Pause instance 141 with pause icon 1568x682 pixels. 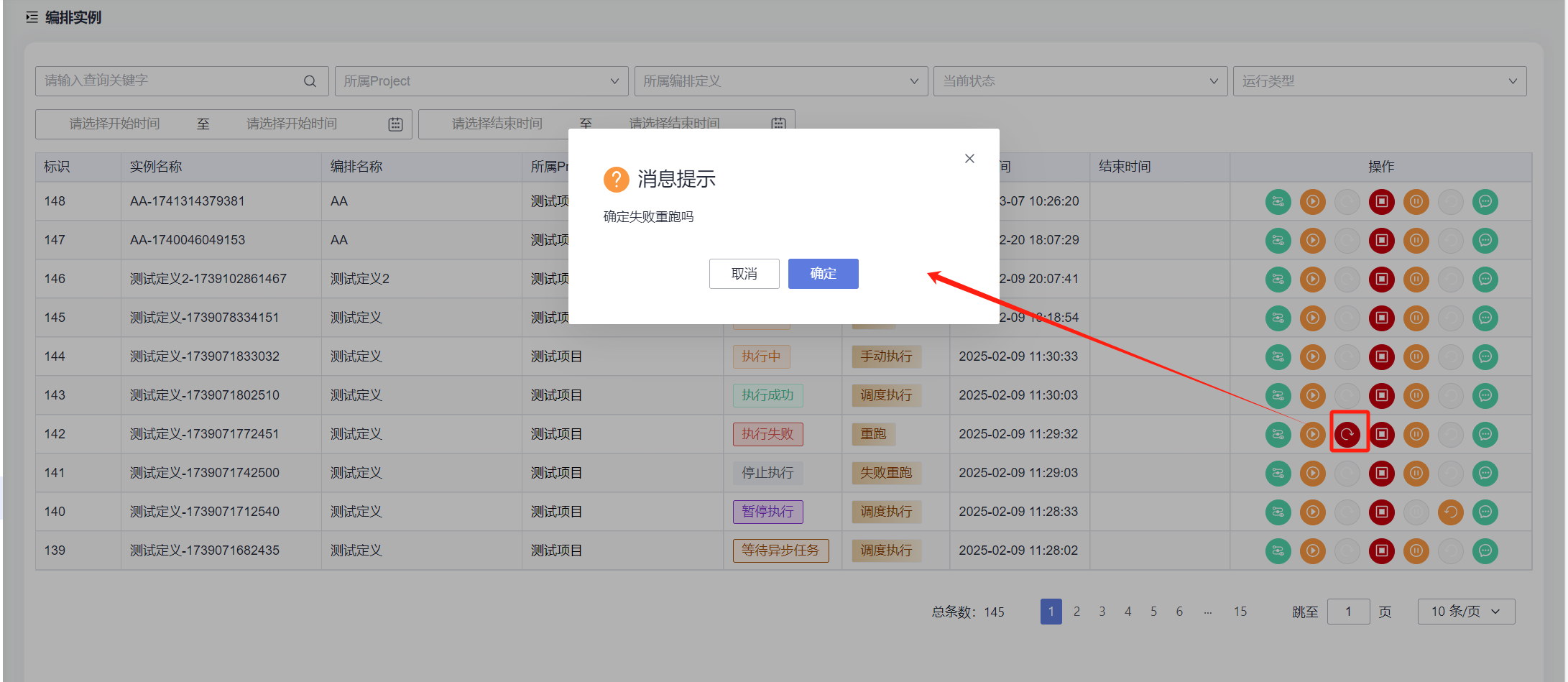(1416, 474)
